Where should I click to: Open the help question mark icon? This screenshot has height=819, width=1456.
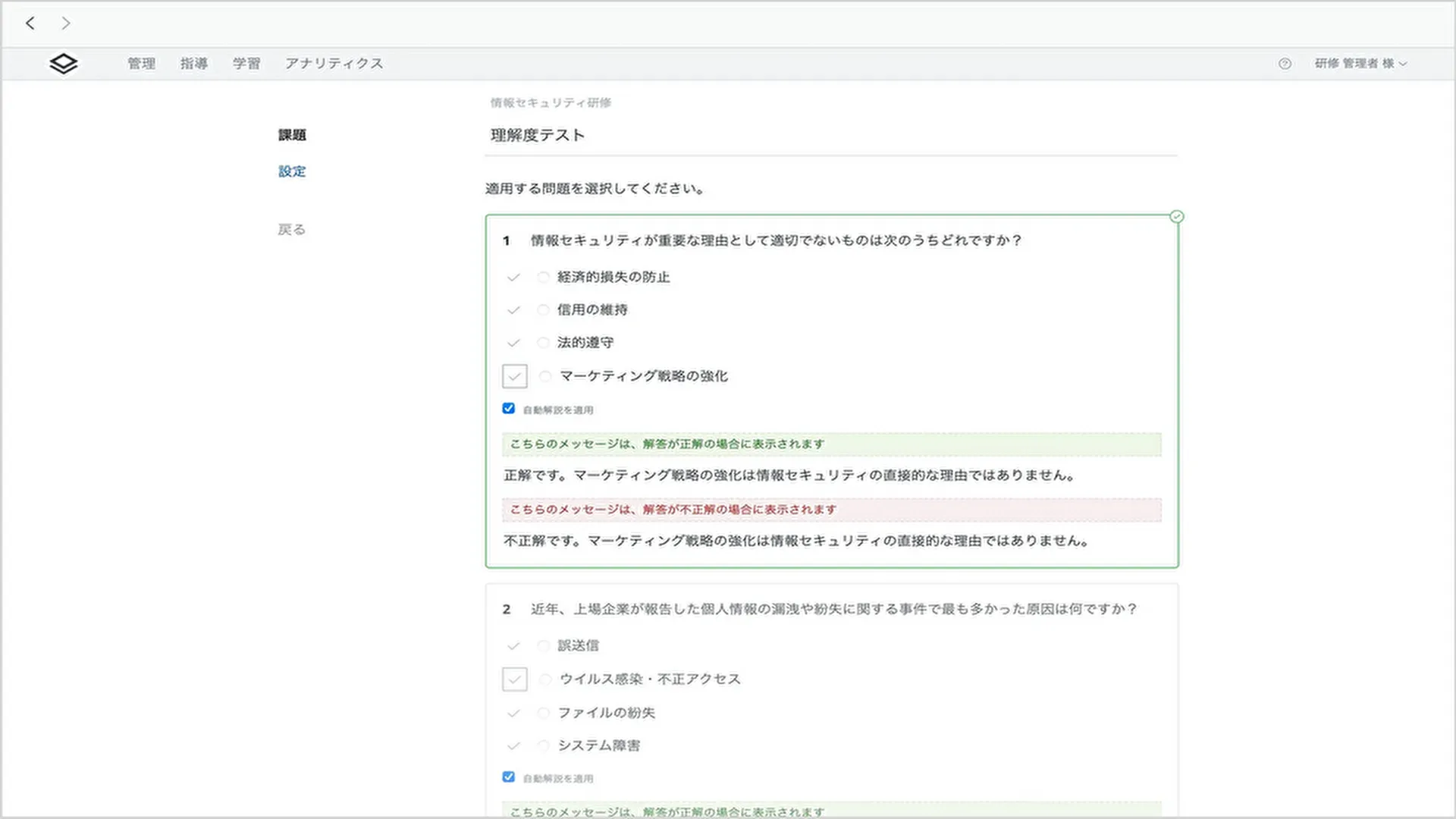pos(1285,64)
